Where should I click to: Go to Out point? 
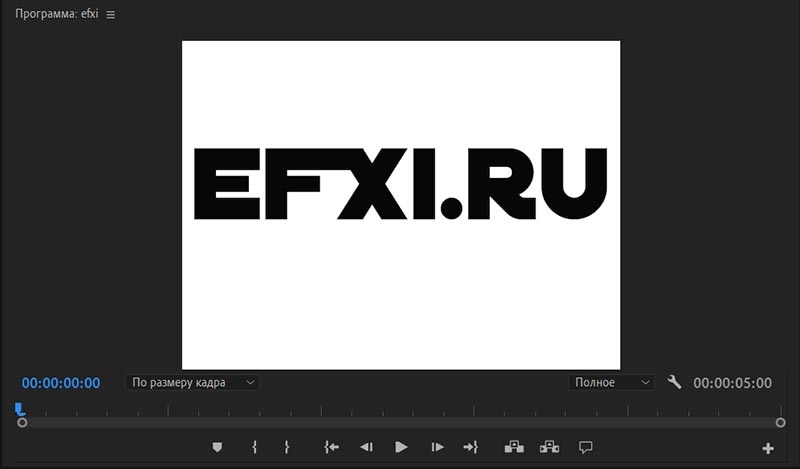pos(470,448)
